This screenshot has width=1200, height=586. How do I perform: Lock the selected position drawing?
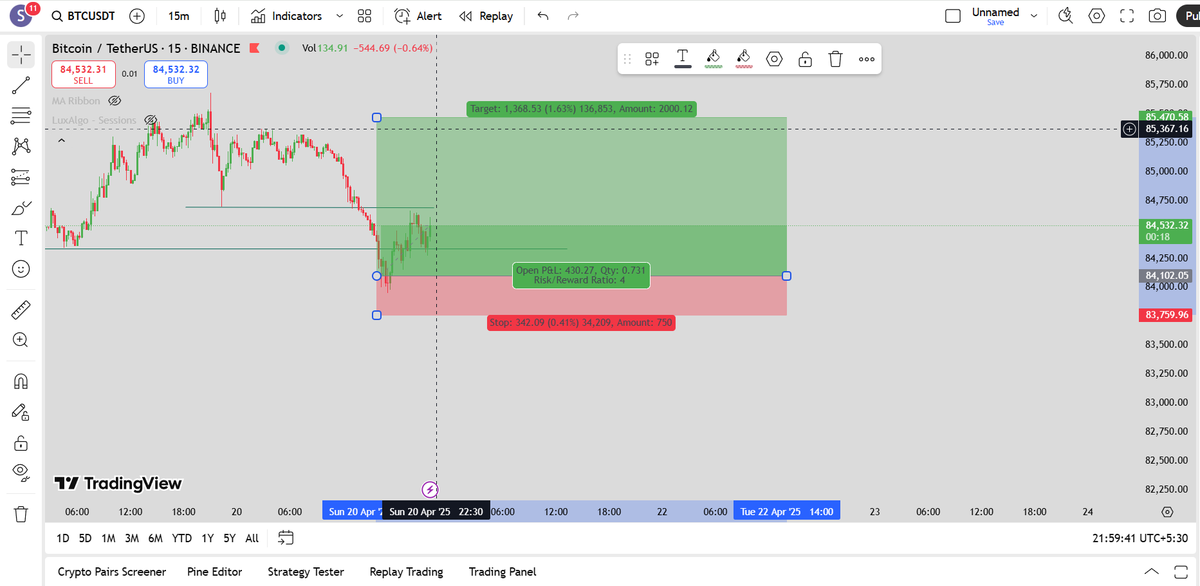pyautogui.click(x=805, y=59)
